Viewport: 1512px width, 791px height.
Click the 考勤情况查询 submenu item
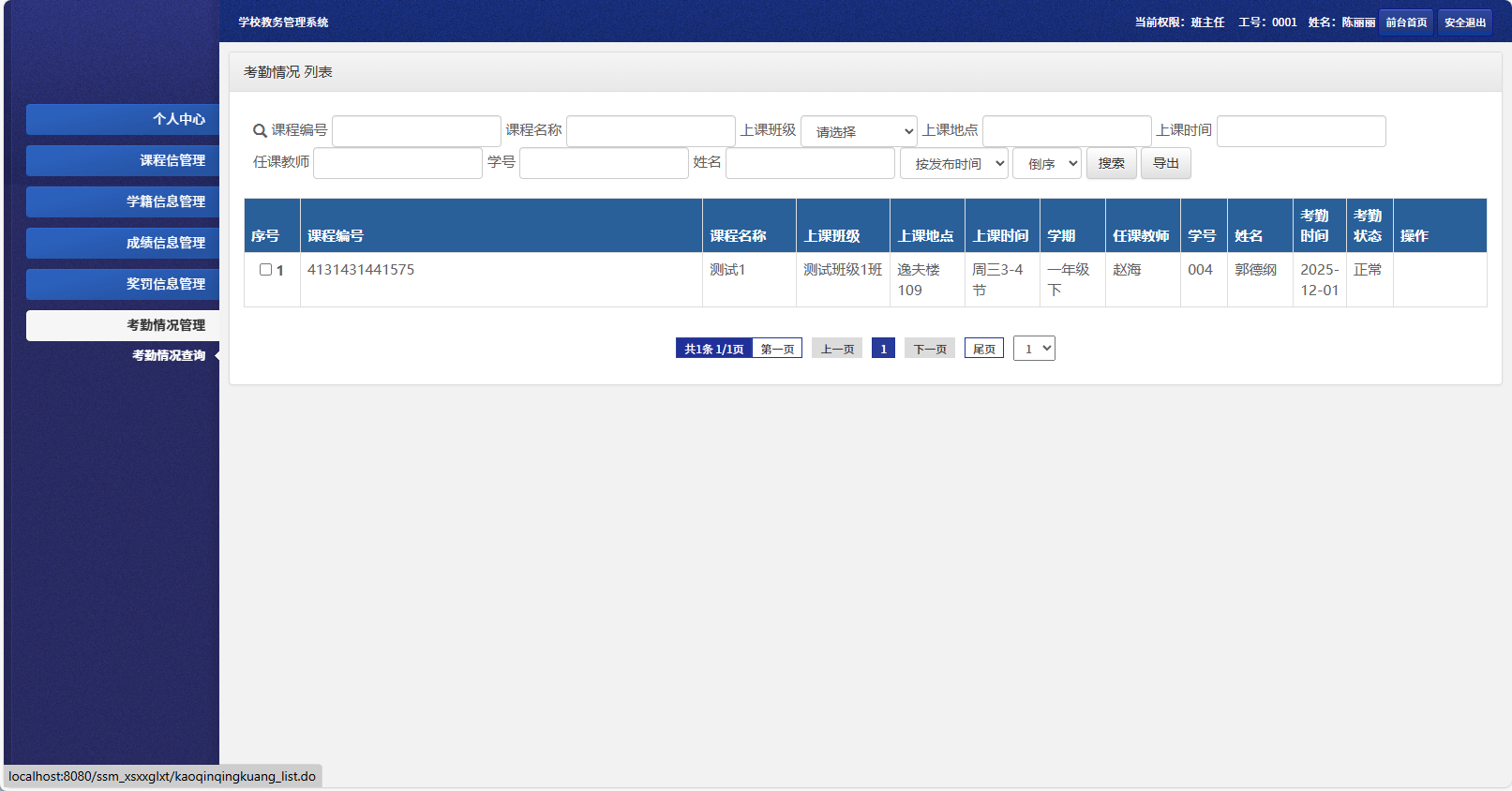point(168,355)
